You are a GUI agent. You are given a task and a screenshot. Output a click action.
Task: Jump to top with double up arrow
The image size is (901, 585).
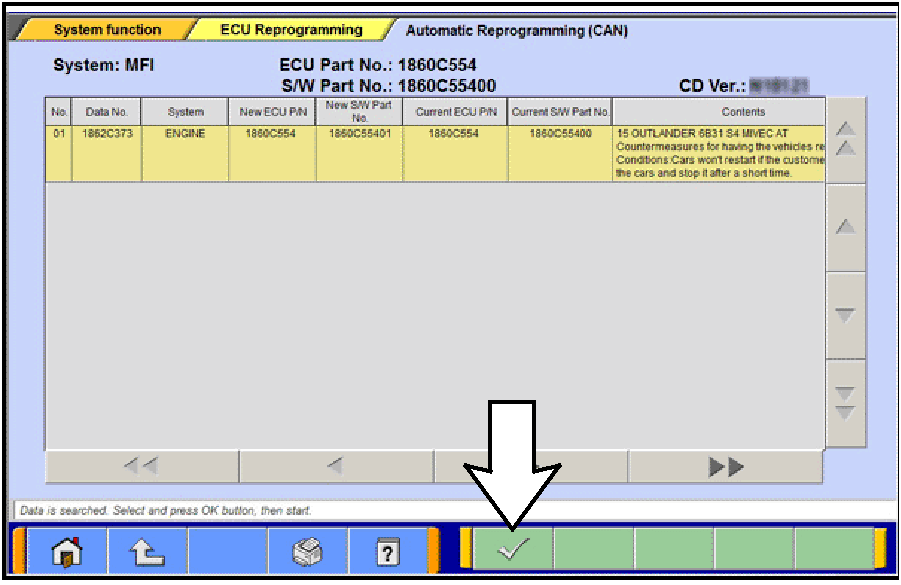(x=845, y=139)
